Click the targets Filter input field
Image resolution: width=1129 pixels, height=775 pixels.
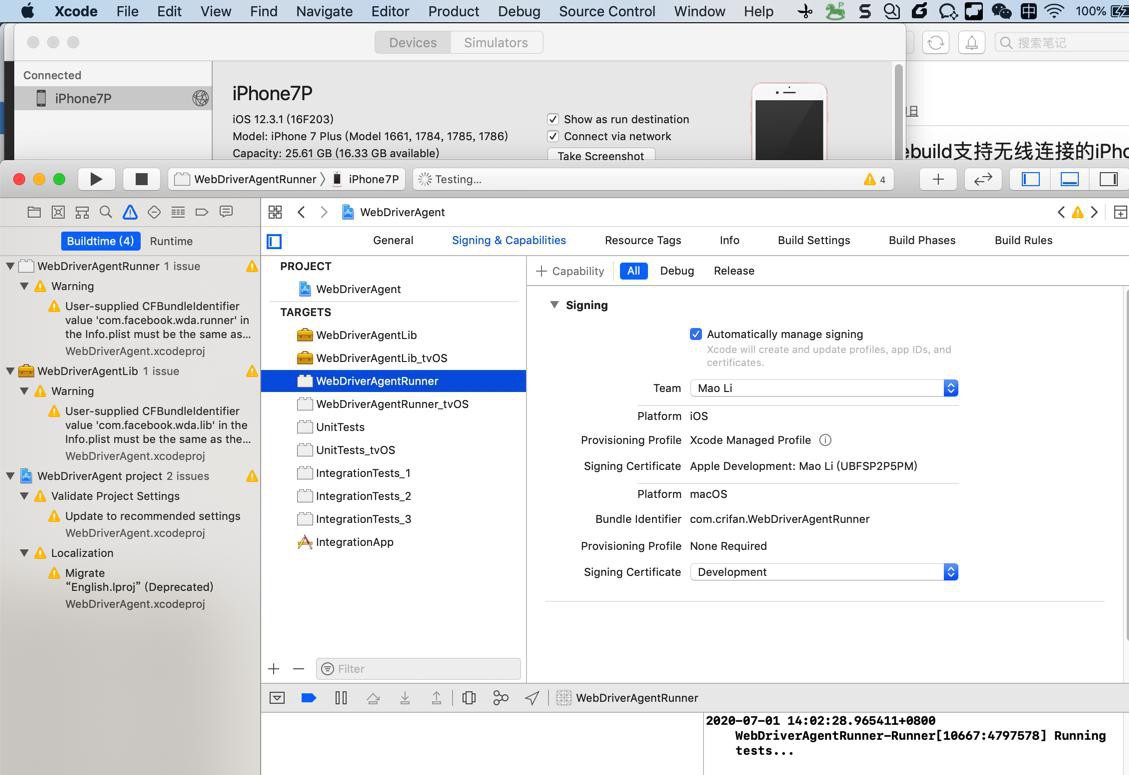coord(418,669)
